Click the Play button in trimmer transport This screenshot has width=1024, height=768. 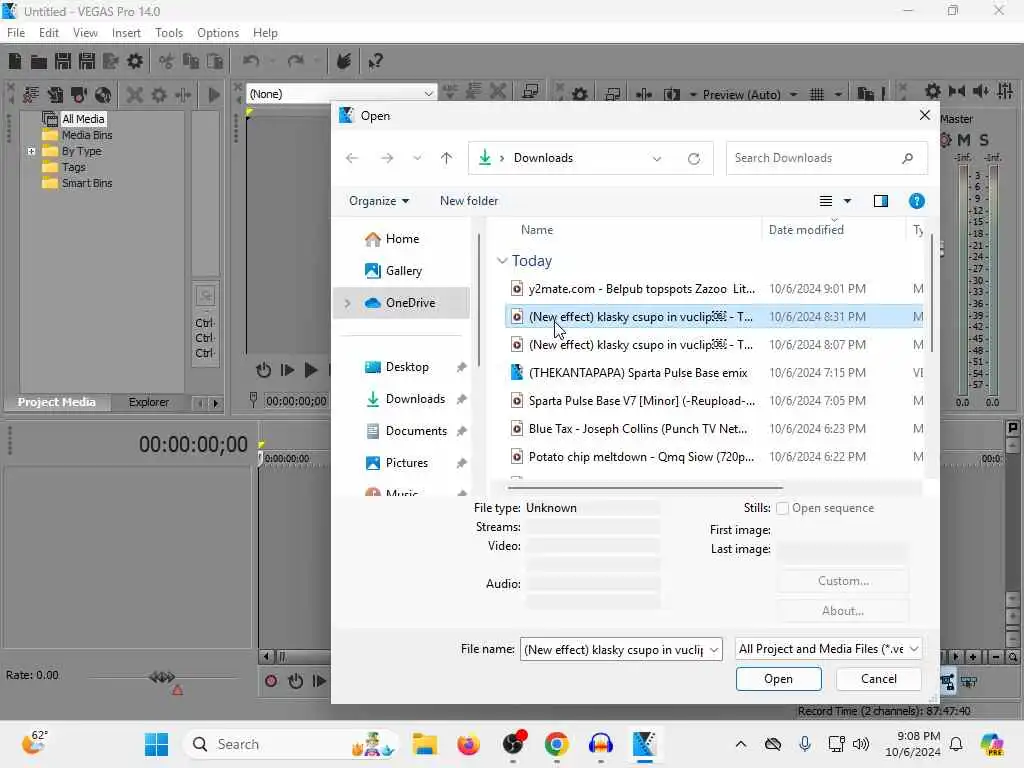click(x=311, y=370)
